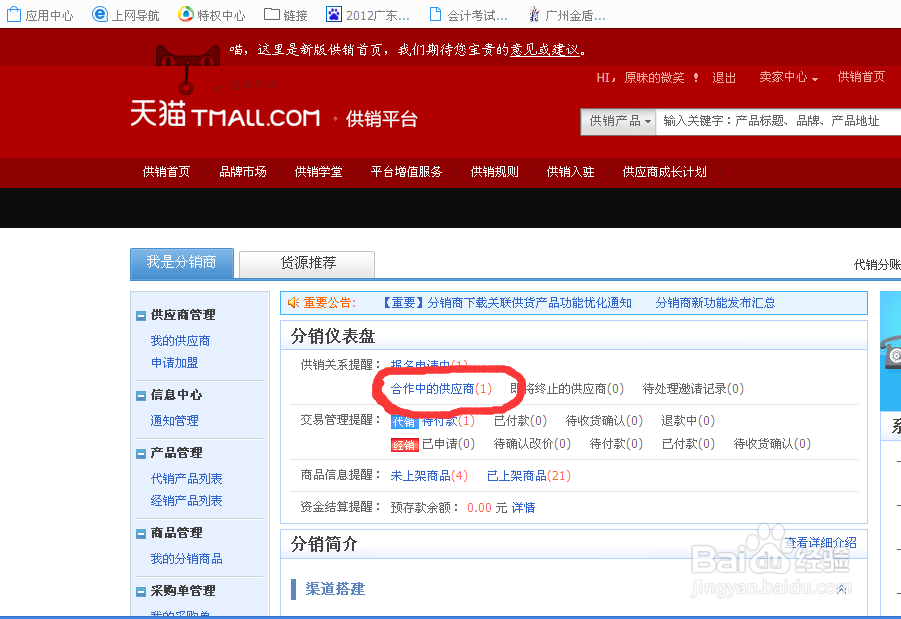
Task: Collapse the 采购单管理 sidebar section
Action: point(141,591)
